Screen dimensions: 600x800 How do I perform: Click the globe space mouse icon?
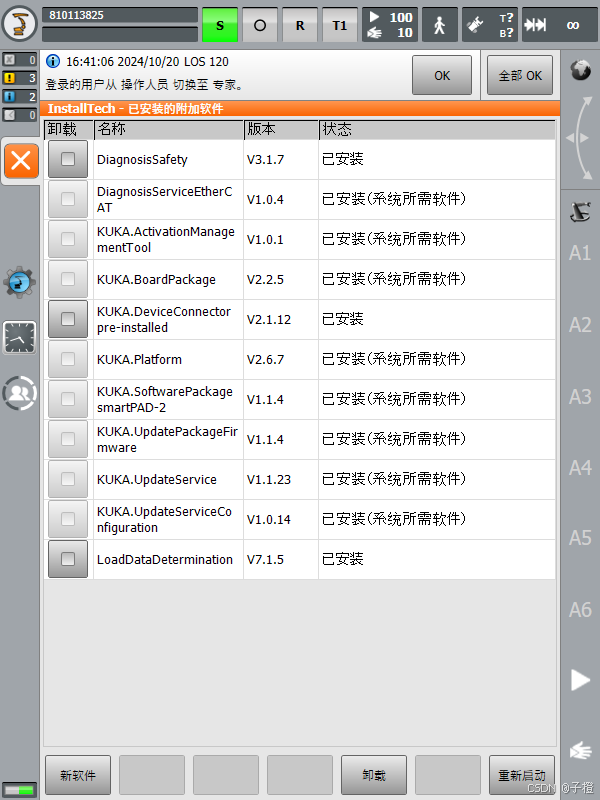pos(580,70)
